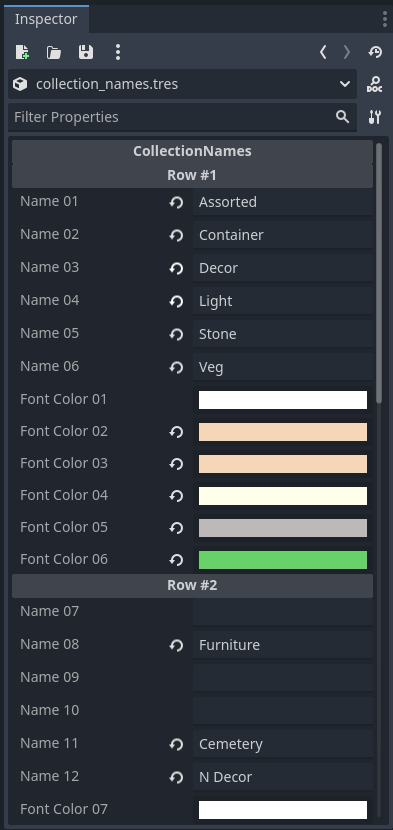Revert the Name 11 Cemetery value
The width and height of the screenshot is (393, 830).
point(176,744)
